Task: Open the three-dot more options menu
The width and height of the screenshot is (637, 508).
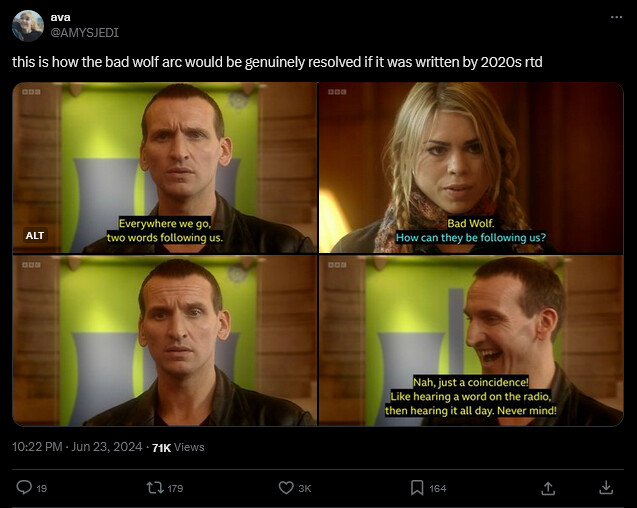Action: click(616, 17)
